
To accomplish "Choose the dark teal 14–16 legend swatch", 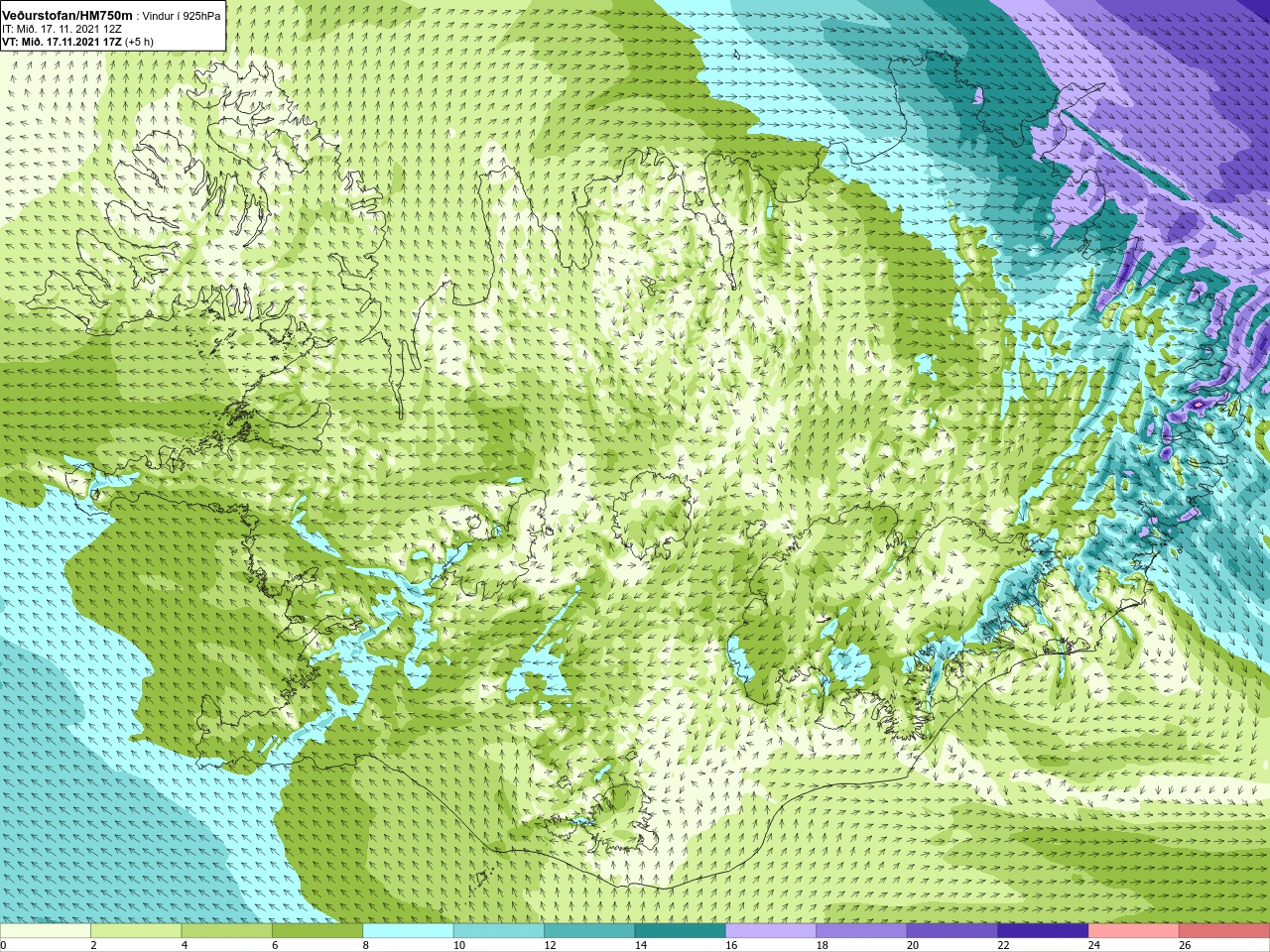I will click(x=681, y=931).
